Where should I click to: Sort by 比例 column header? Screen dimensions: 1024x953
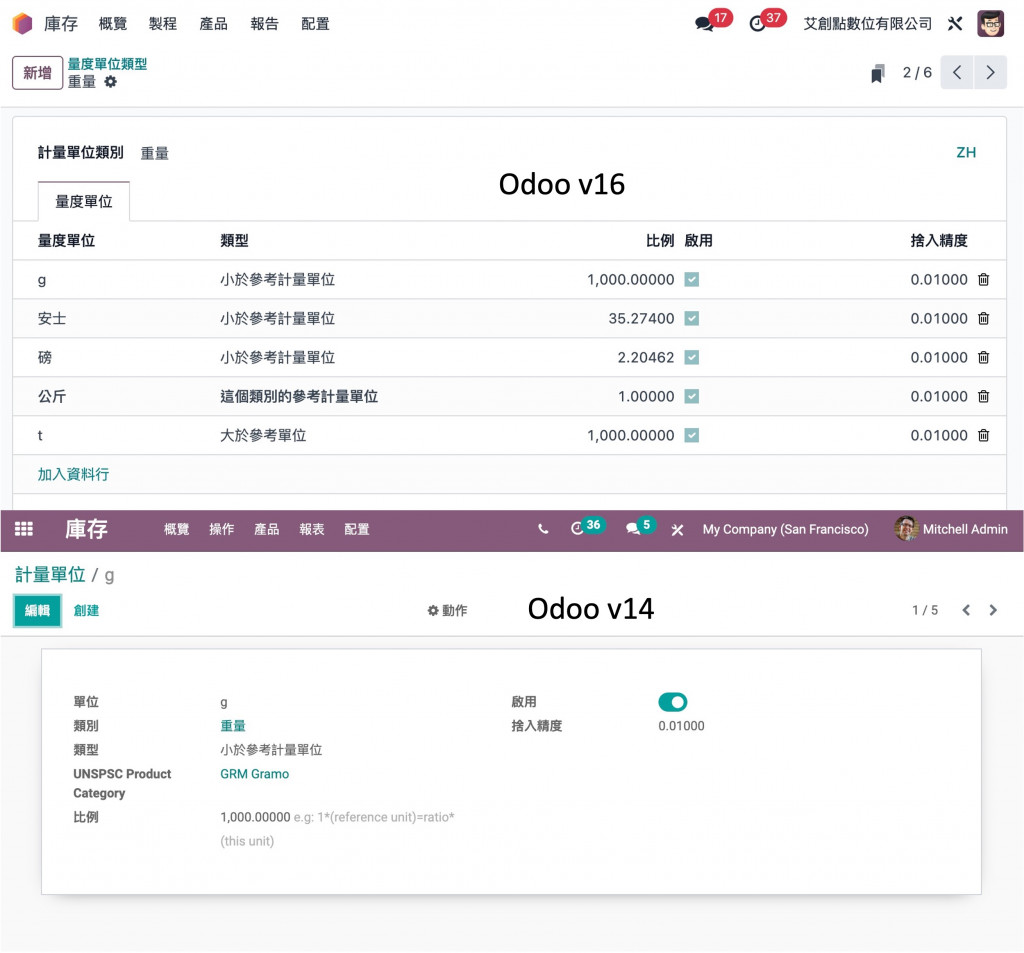pyautogui.click(x=660, y=240)
